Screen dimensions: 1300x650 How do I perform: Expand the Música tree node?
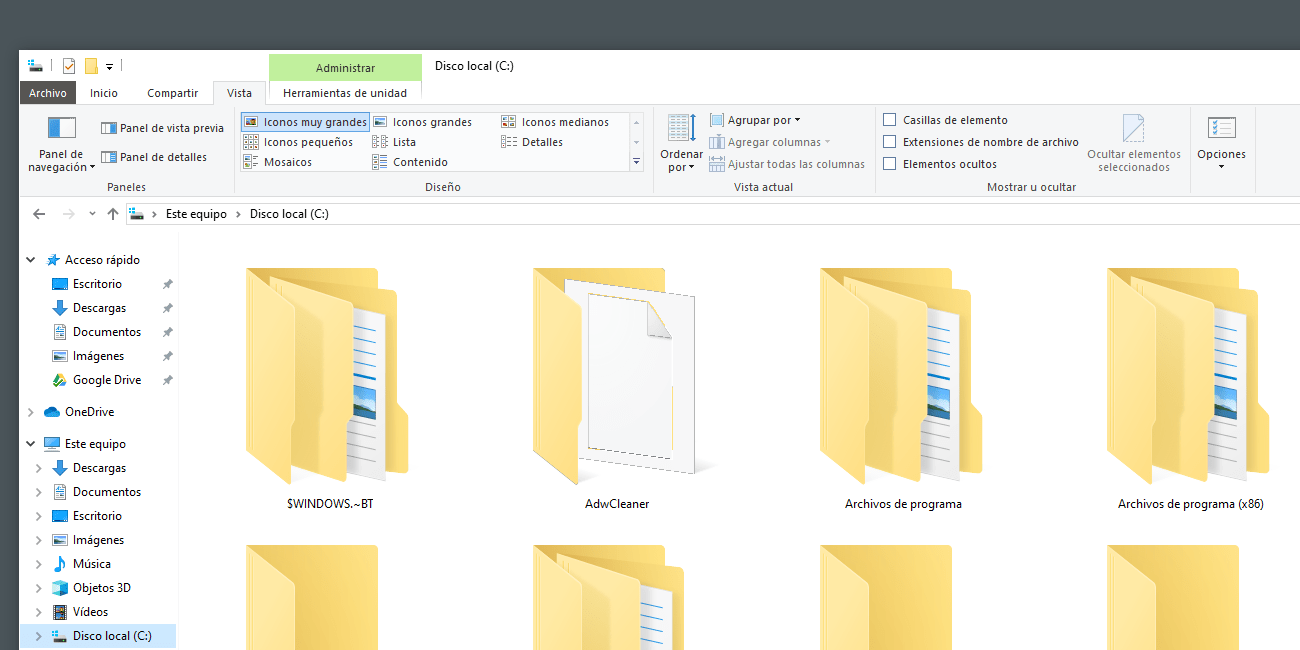click(x=39, y=564)
